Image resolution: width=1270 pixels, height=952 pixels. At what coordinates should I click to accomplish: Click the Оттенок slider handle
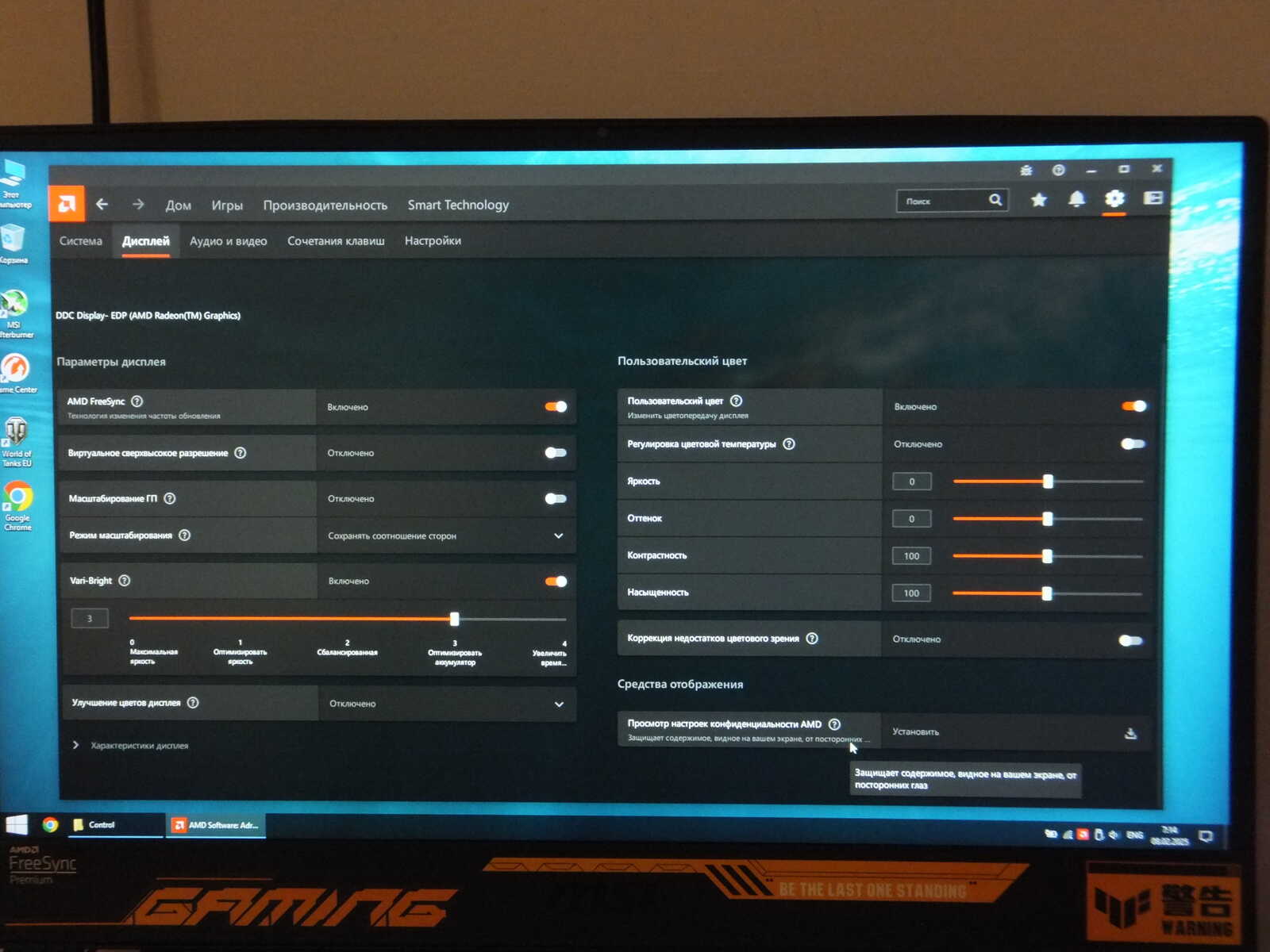[1049, 519]
